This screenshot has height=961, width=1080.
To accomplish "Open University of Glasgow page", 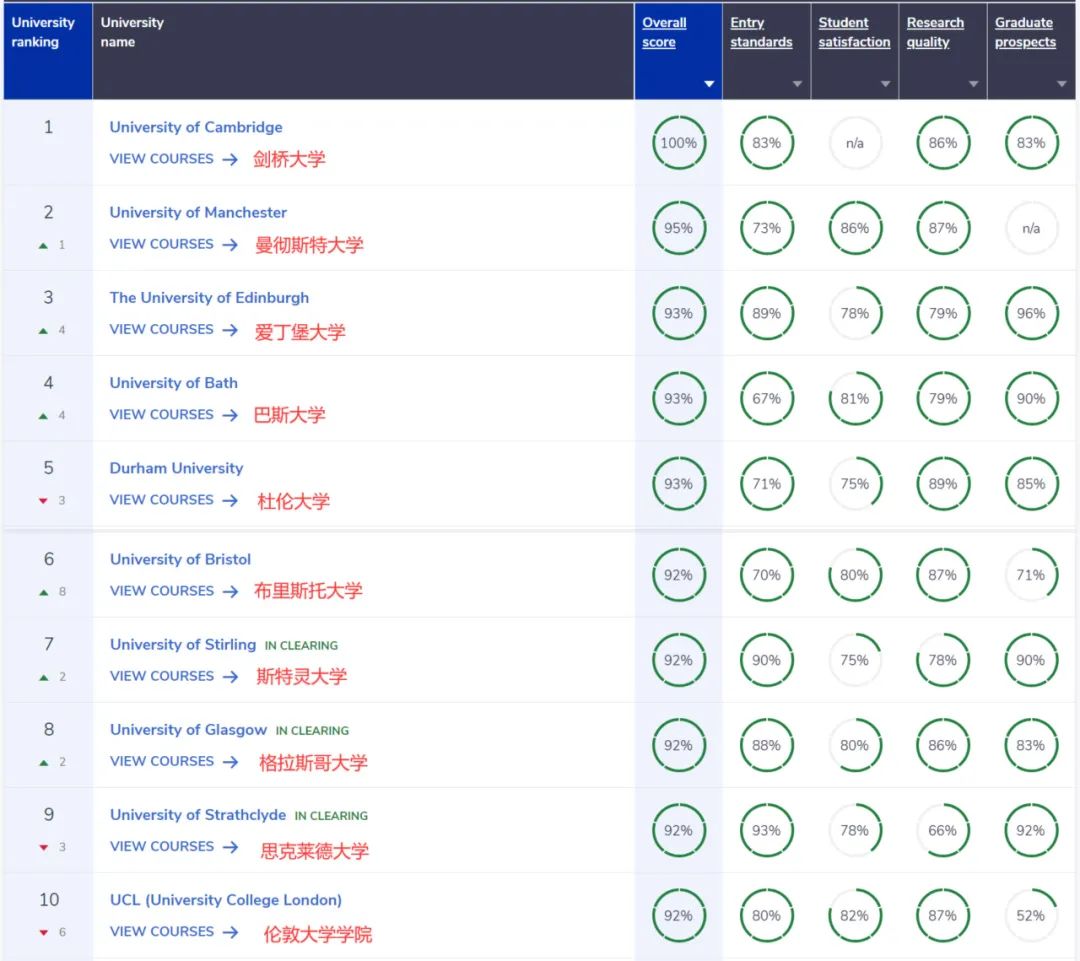I will pos(188,730).
